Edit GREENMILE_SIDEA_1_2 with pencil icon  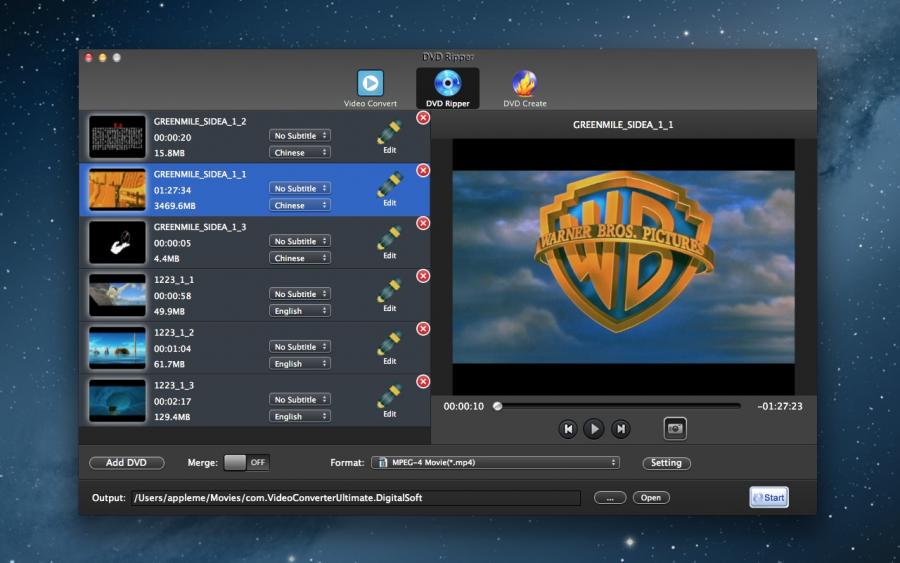tap(389, 137)
